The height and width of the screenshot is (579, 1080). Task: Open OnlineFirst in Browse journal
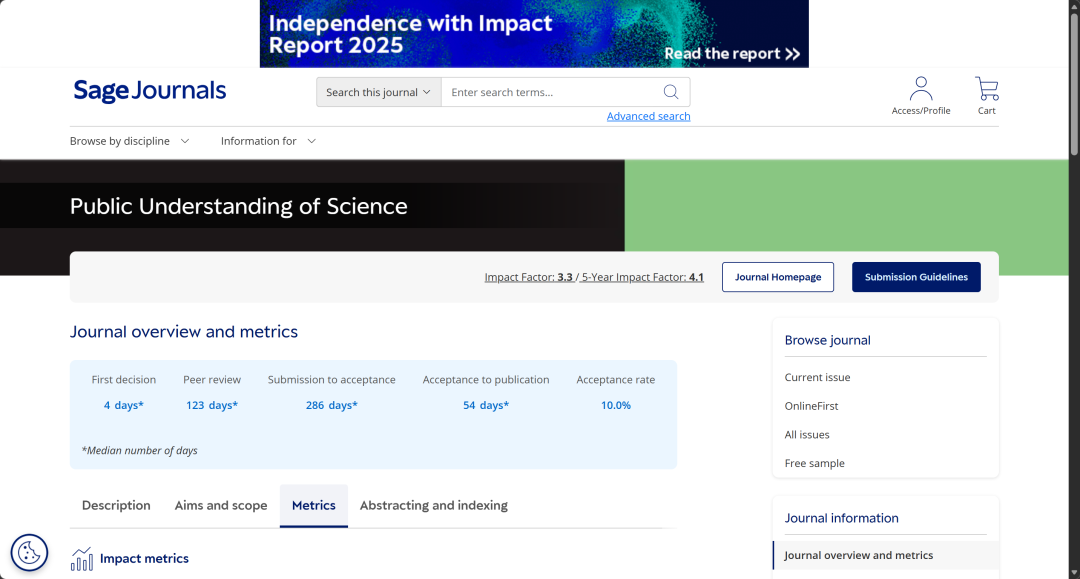click(x=811, y=406)
